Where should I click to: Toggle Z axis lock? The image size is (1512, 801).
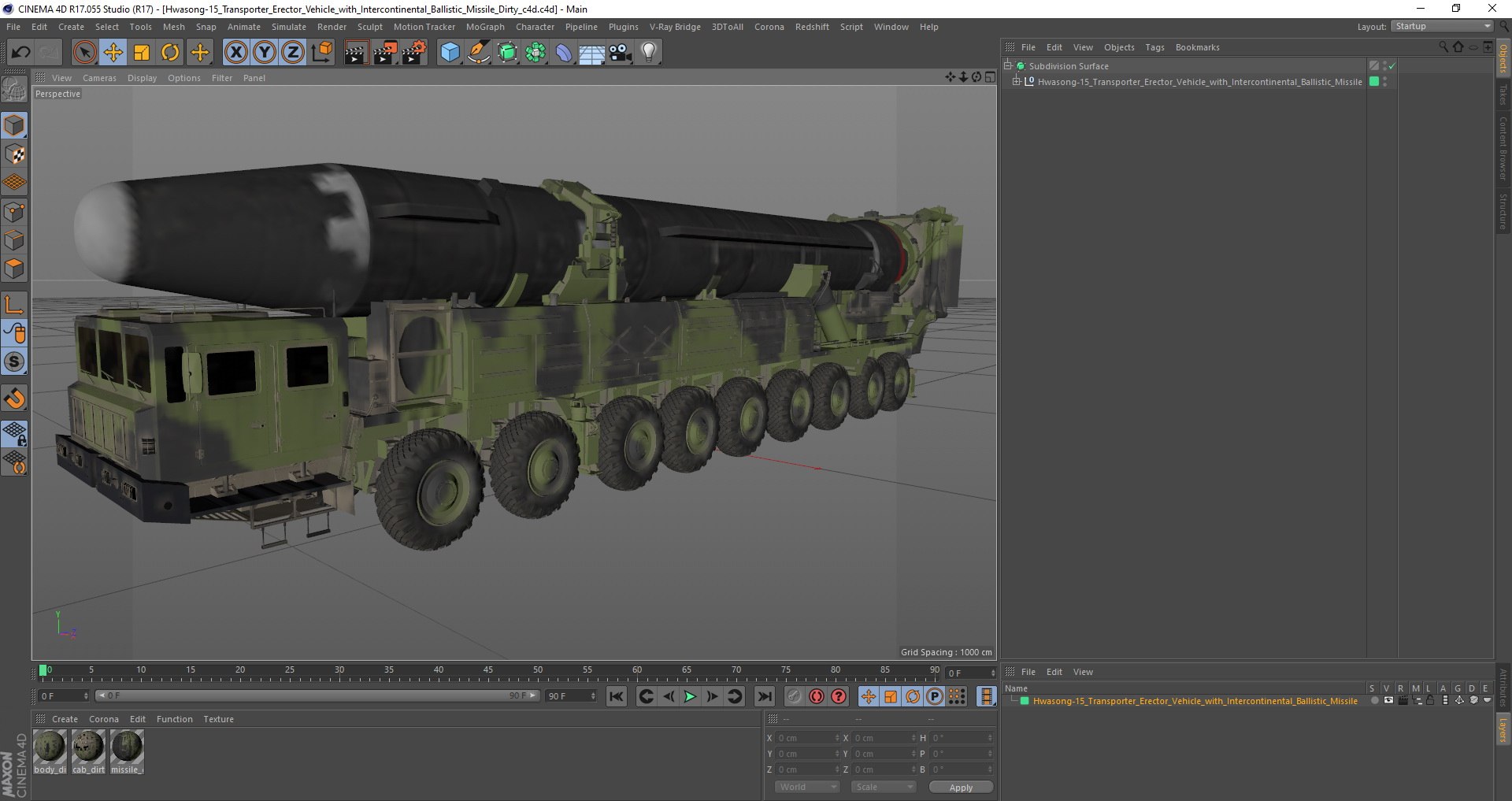[x=293, y=53]
